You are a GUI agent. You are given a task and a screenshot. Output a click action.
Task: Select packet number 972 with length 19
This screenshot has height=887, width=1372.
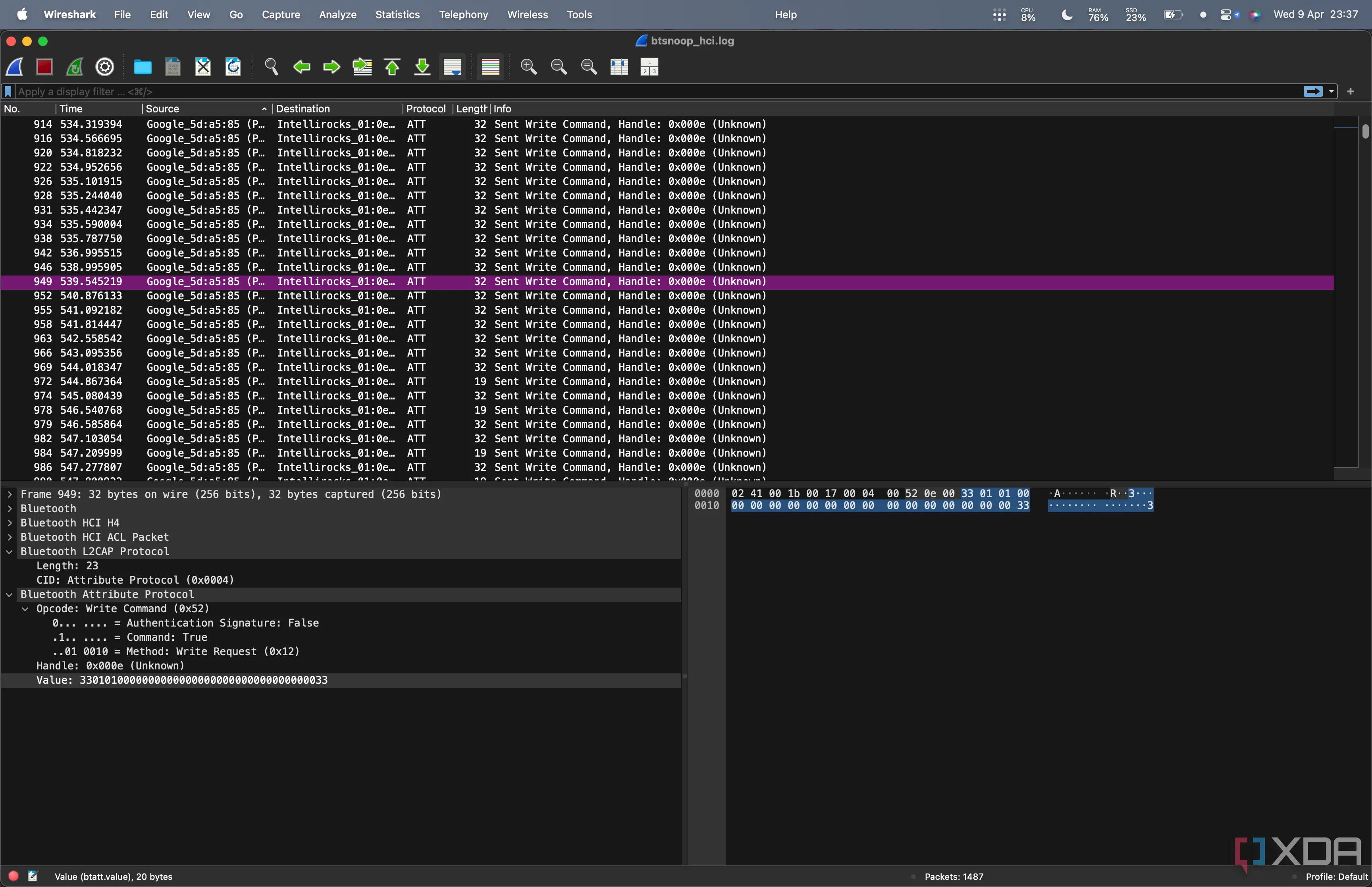pyautogui.click(x=667, y=381)
